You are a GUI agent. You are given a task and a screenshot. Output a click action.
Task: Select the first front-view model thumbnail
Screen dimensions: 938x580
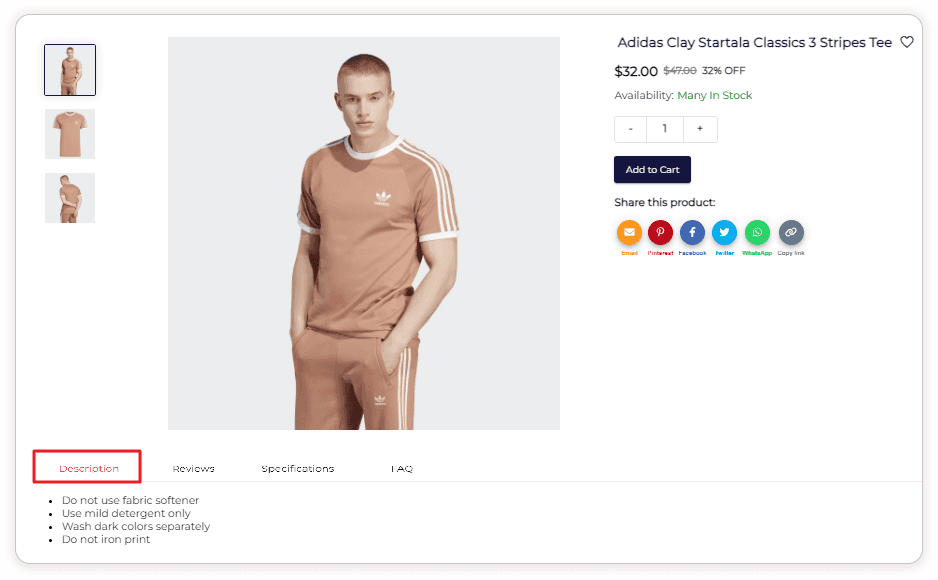coord(70,70)
